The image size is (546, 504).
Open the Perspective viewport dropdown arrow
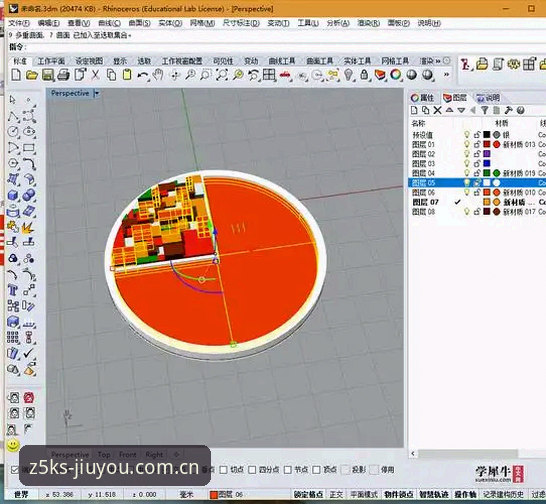97,93
